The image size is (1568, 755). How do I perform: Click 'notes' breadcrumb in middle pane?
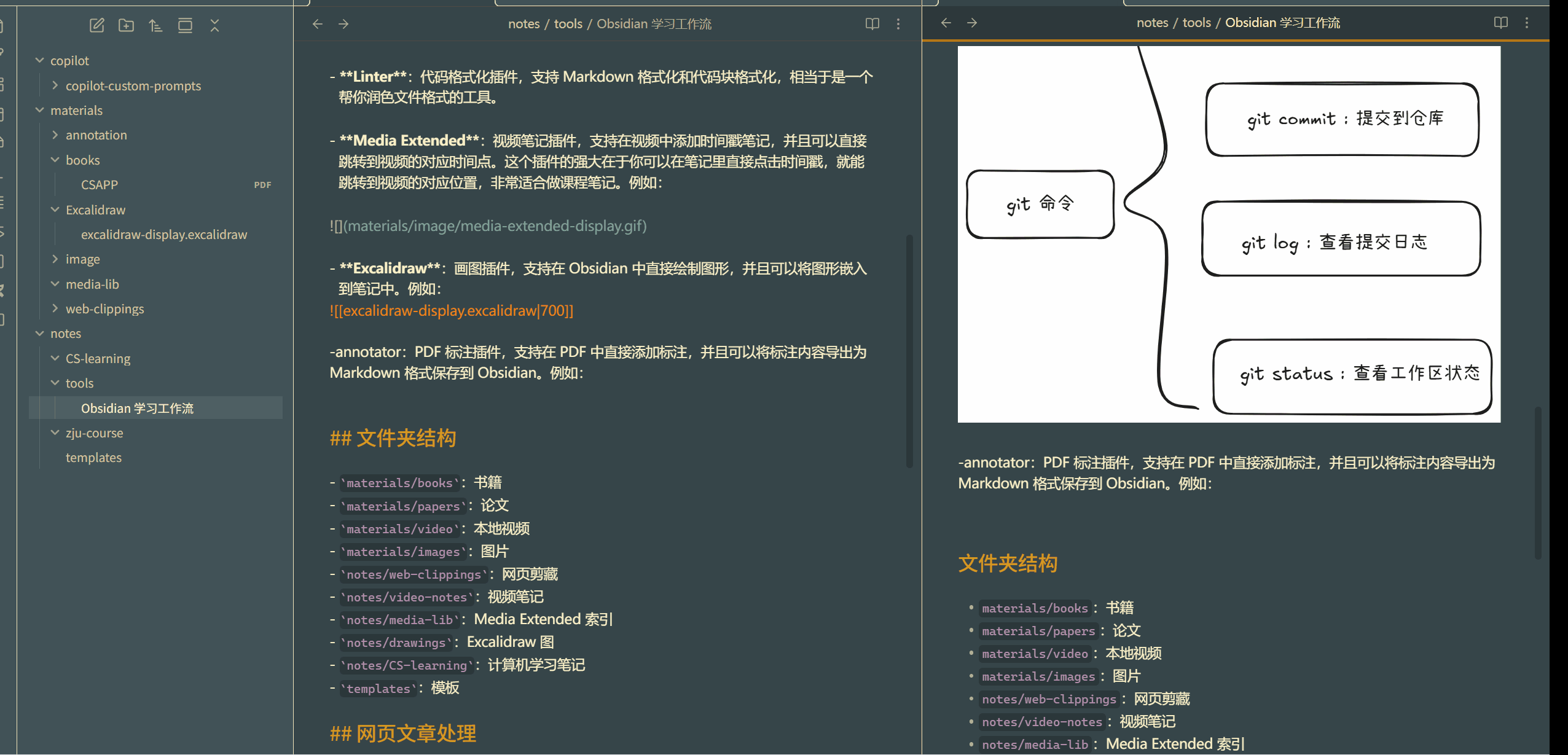[523, 24]
